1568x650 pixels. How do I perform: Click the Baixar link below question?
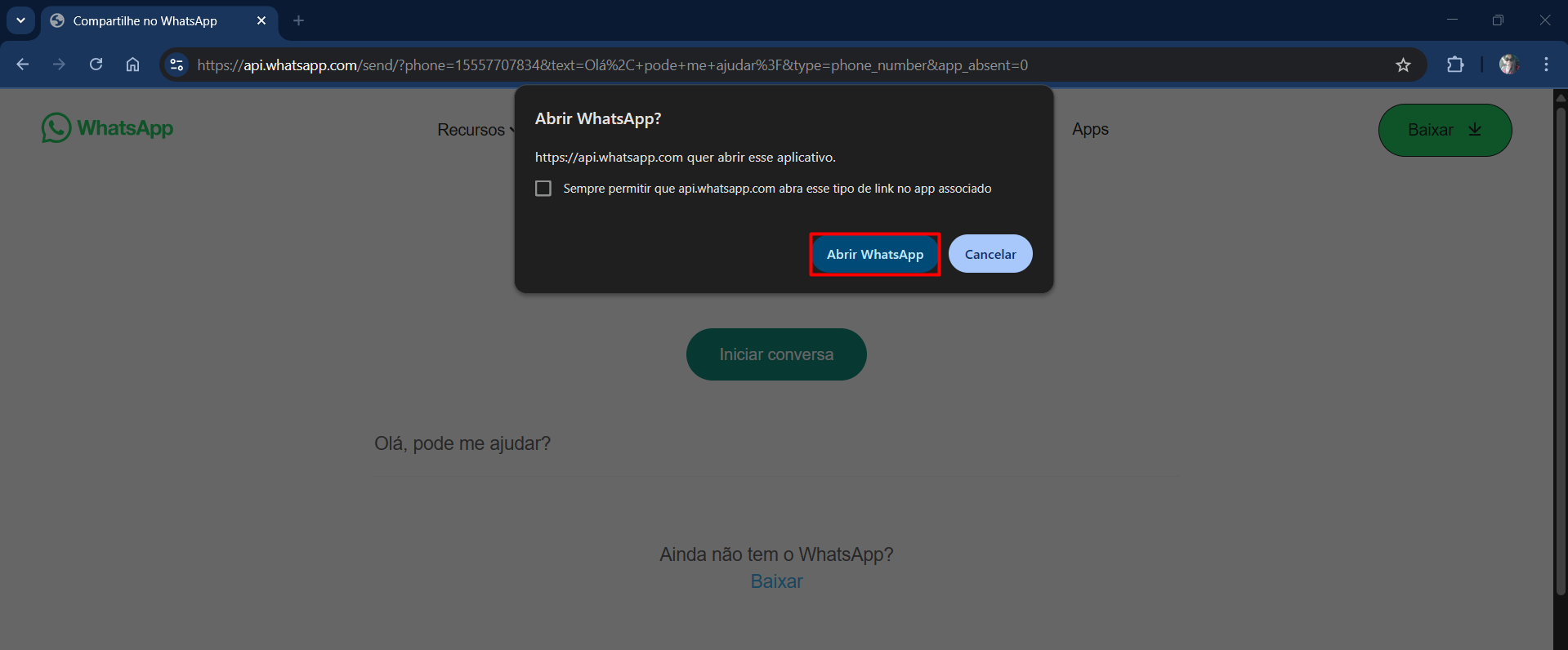pos(776,581)
